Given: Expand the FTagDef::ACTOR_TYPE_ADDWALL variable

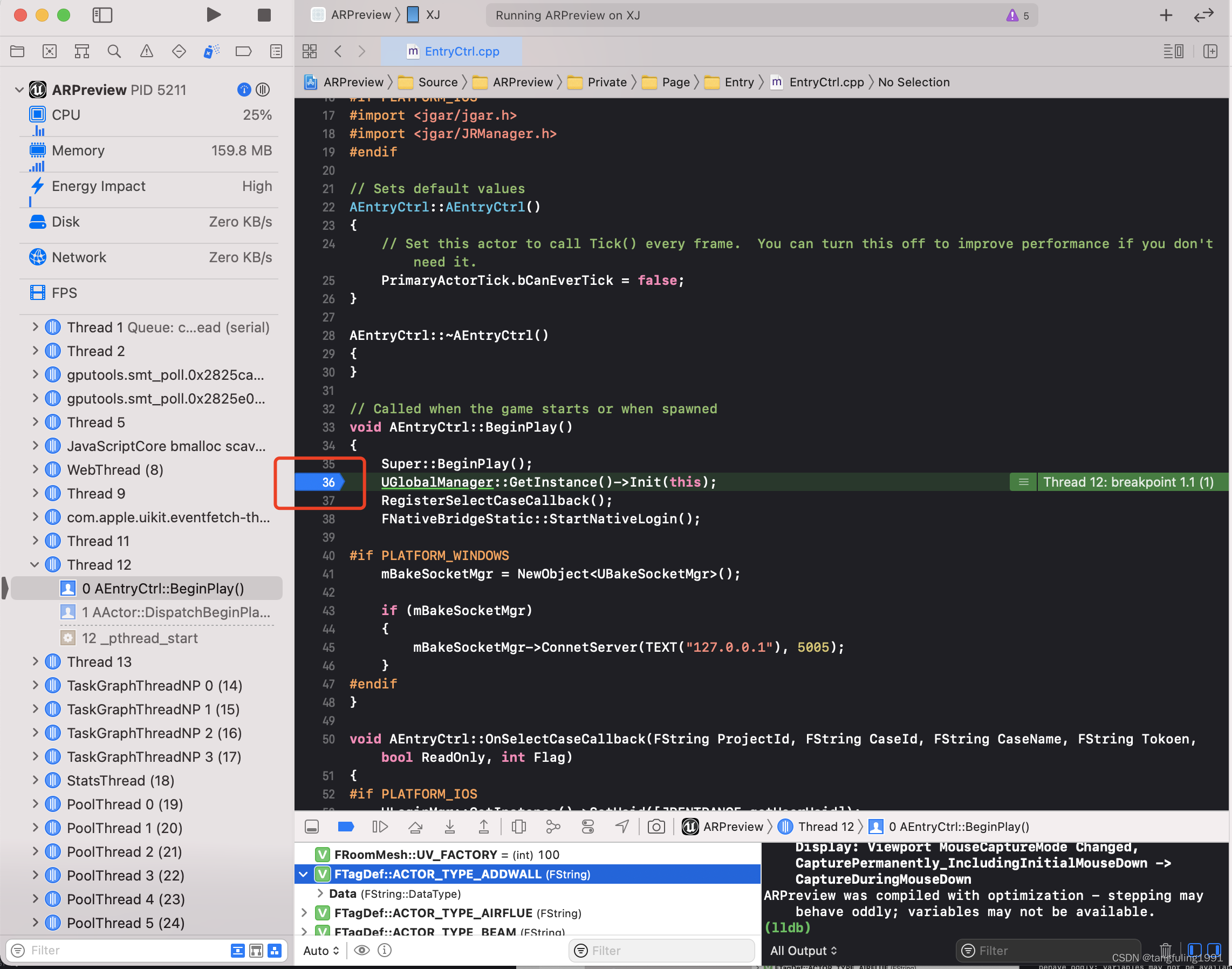Looking at the screenshot, I should coord(303,874).
